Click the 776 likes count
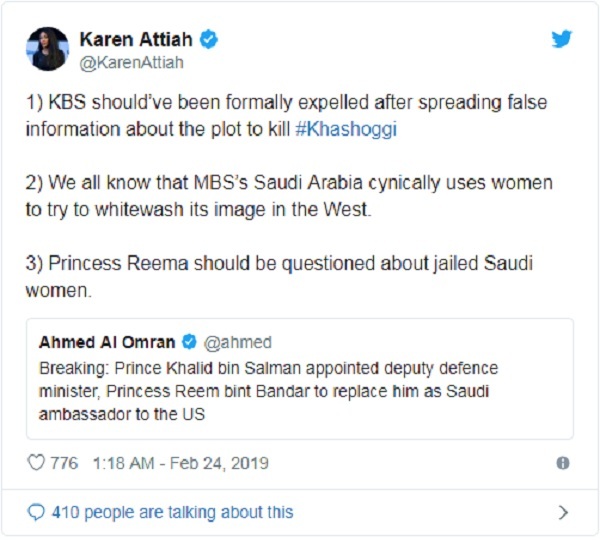The width and height of the screenshot is (600, 540). tap(65, 463)
